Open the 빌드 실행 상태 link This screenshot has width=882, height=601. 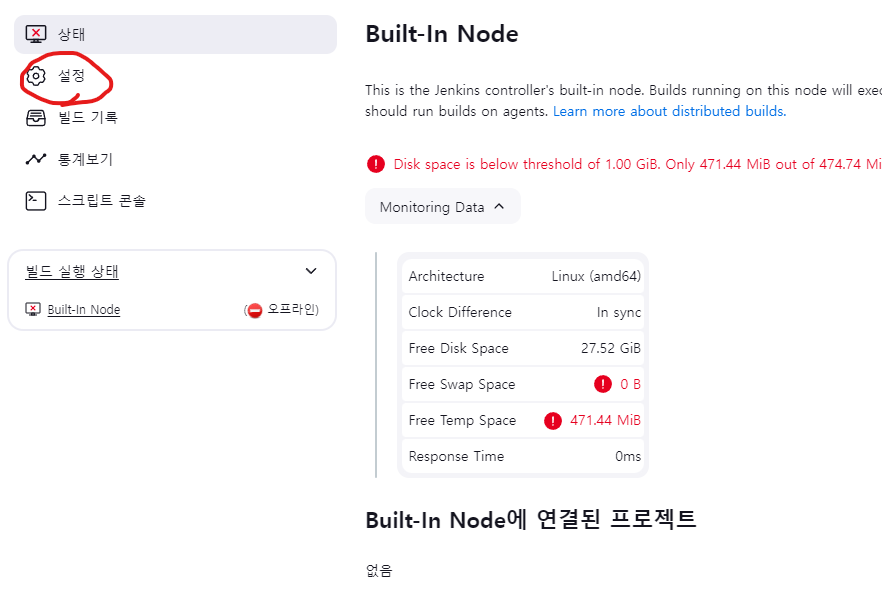[x=72, y=271]
